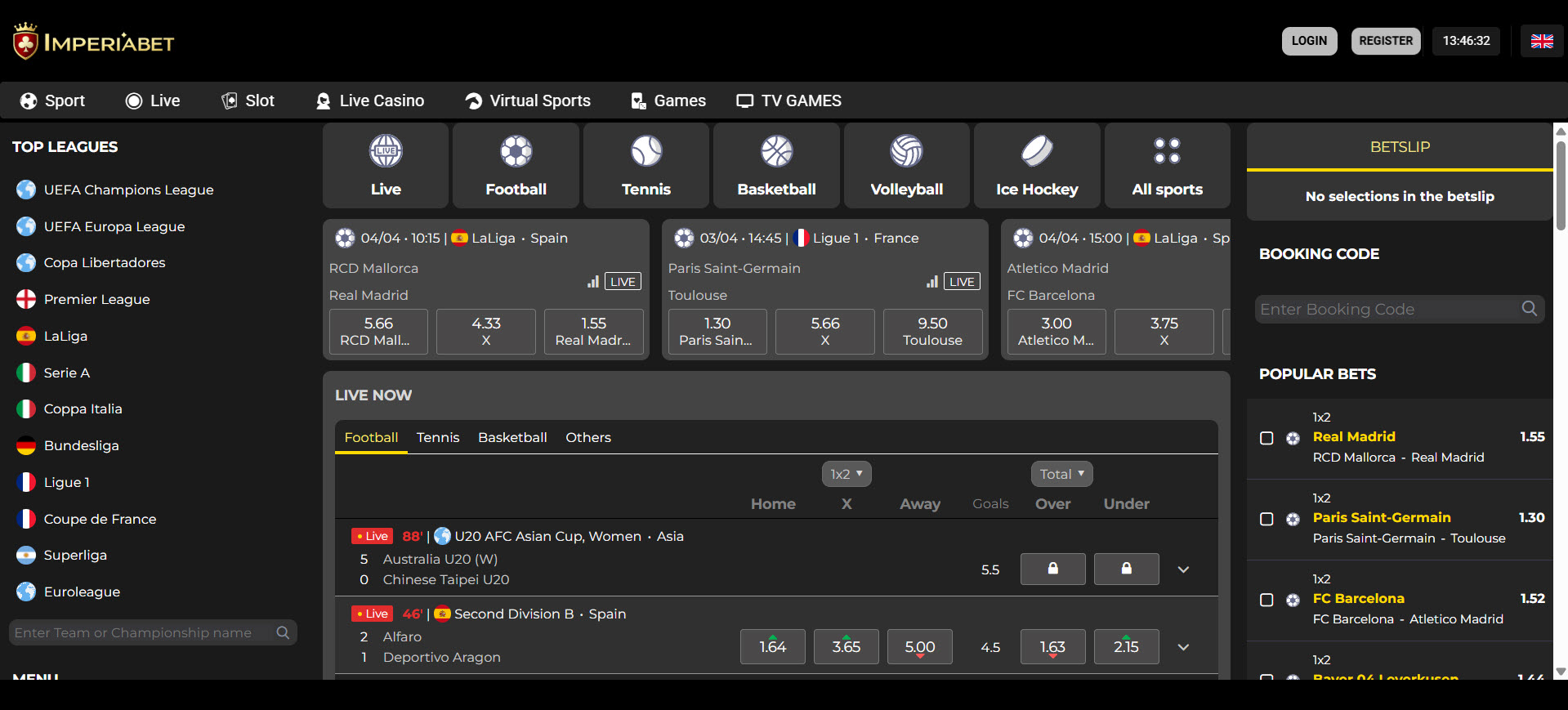Screen dimensions: 1568x710
Task: Open the Slot menu
Action: coord(248,100)
